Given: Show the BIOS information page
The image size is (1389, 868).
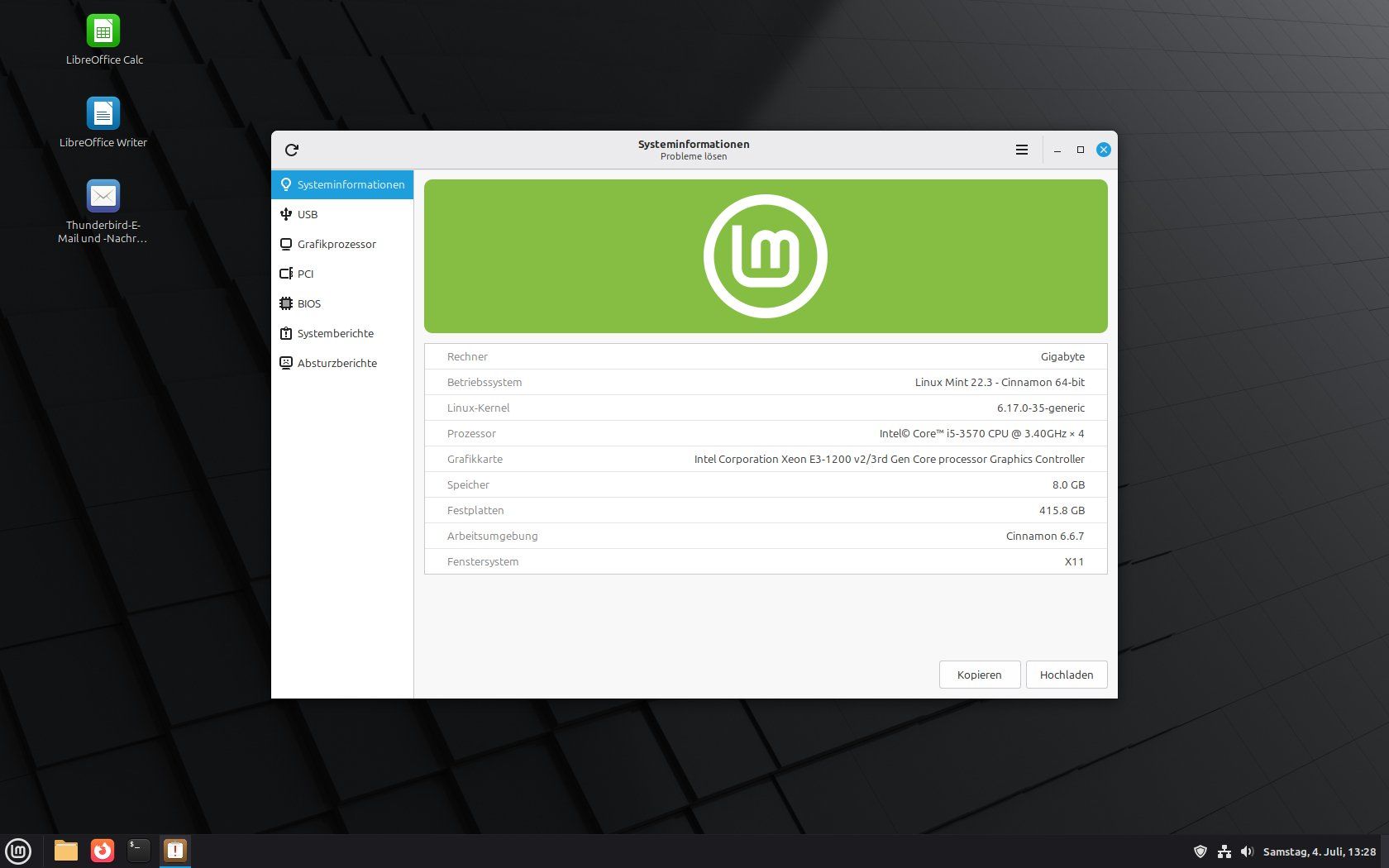Looking at the screenshot, I should click(342, 303).
